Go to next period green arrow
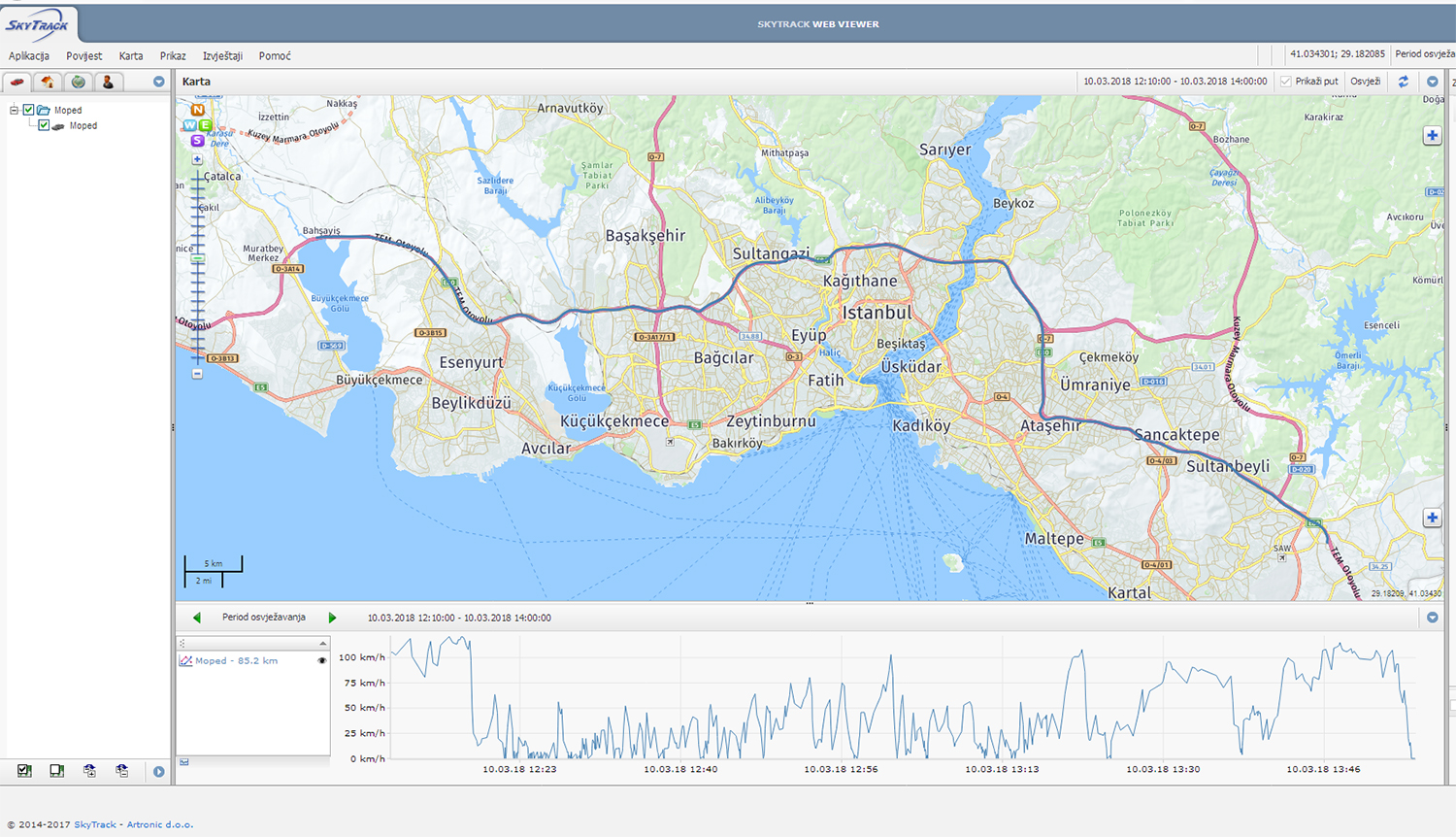Screen dimensions: 1456x837 coord(332,618)
